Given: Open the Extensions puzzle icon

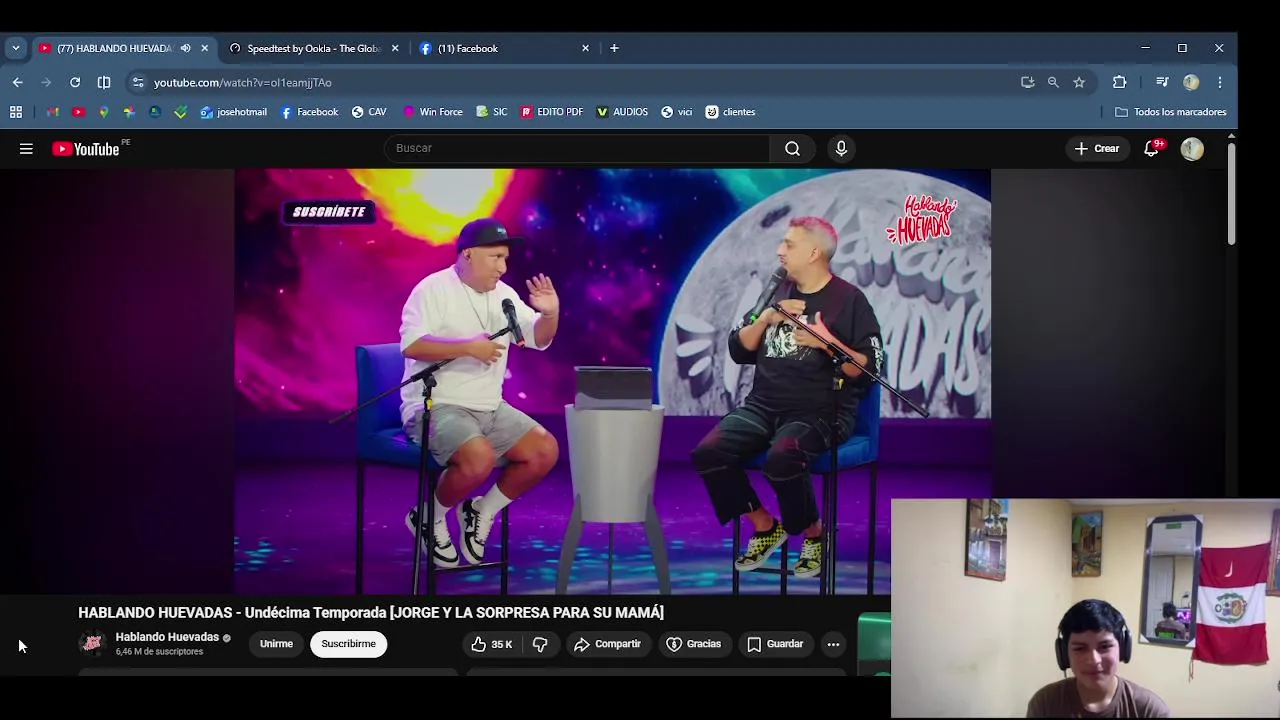Looking at the screenshot, I should [1119, 82].
